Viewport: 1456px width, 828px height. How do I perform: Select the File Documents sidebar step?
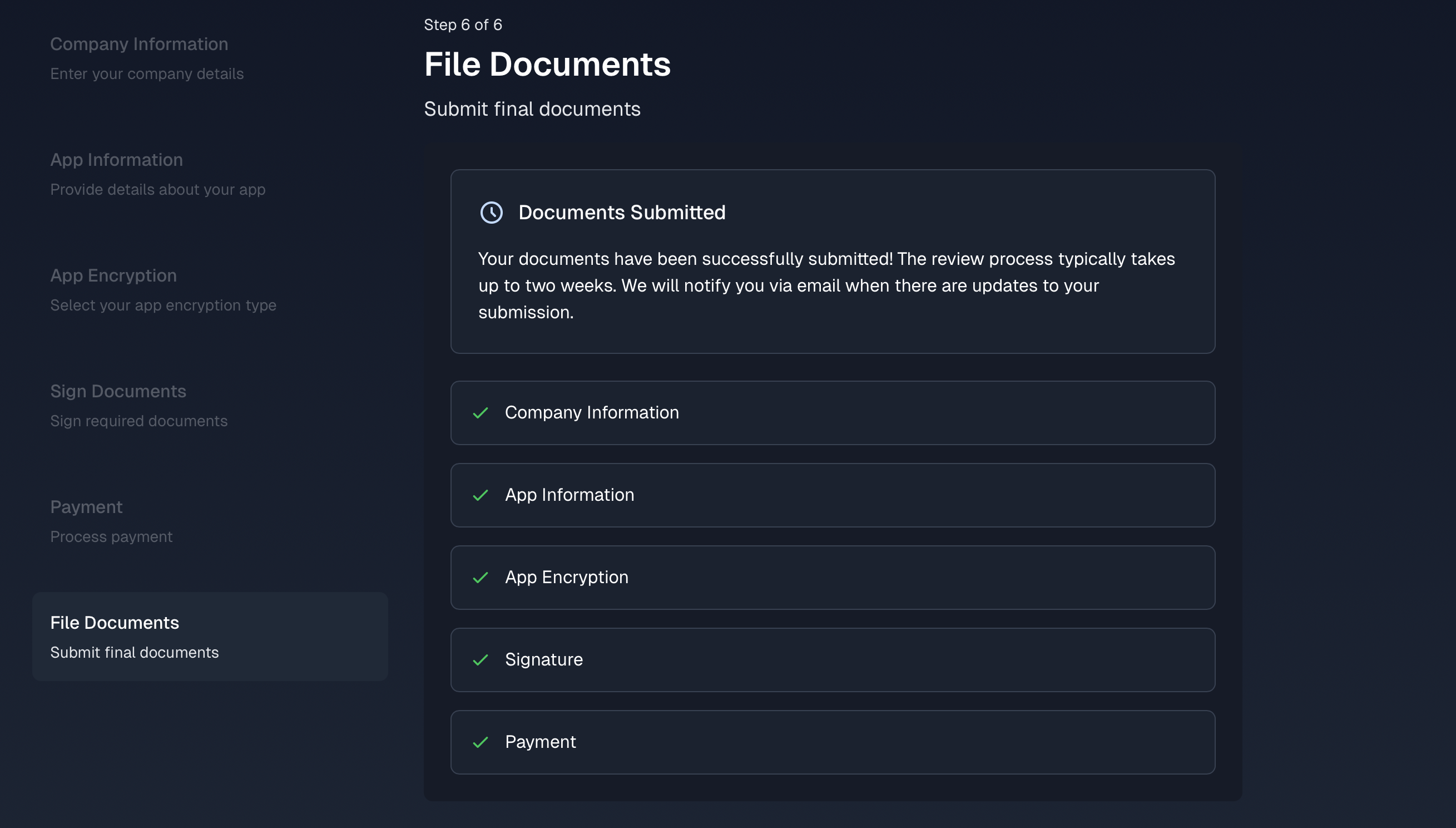[210, 637]
